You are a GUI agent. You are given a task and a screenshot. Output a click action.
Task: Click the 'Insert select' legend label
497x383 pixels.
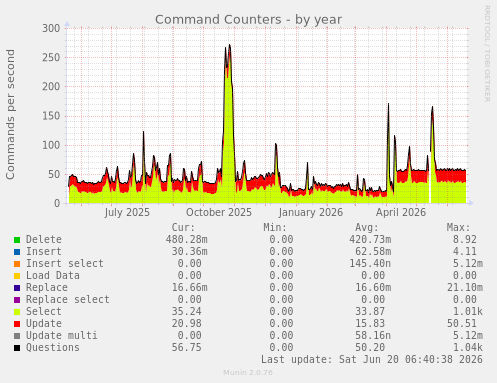(65, 263)
